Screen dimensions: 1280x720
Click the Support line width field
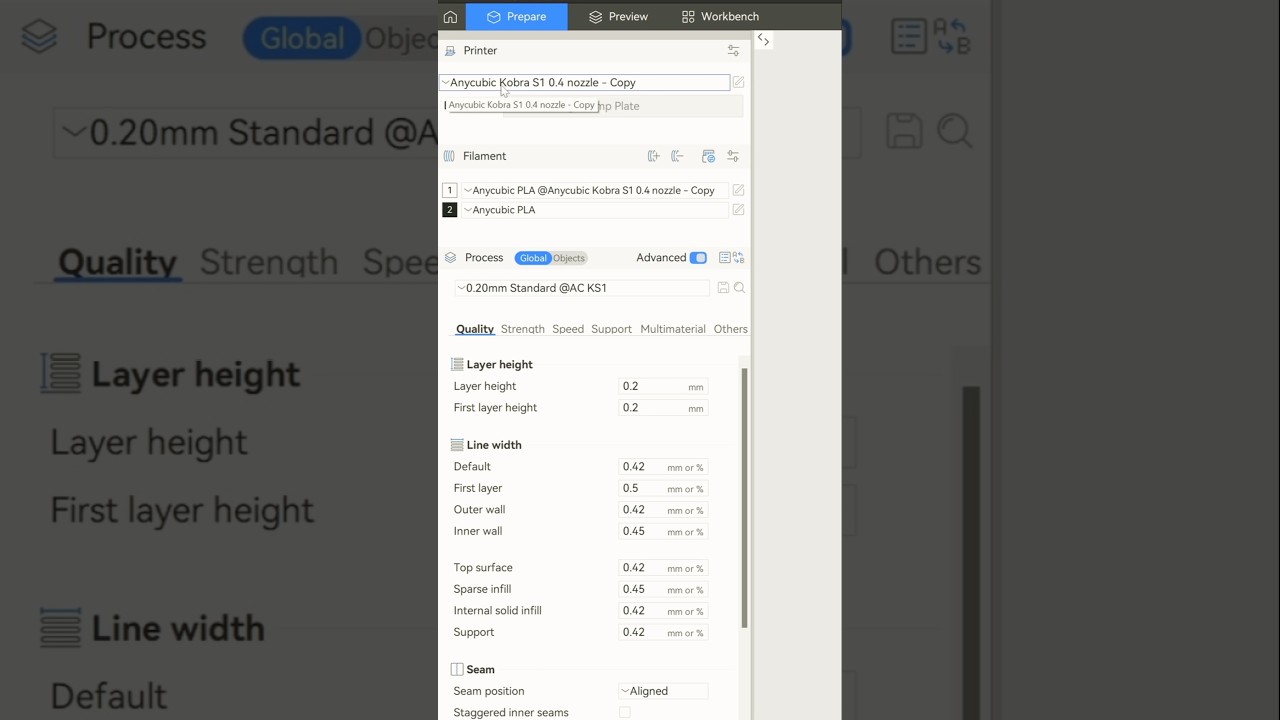pos(663,633)
